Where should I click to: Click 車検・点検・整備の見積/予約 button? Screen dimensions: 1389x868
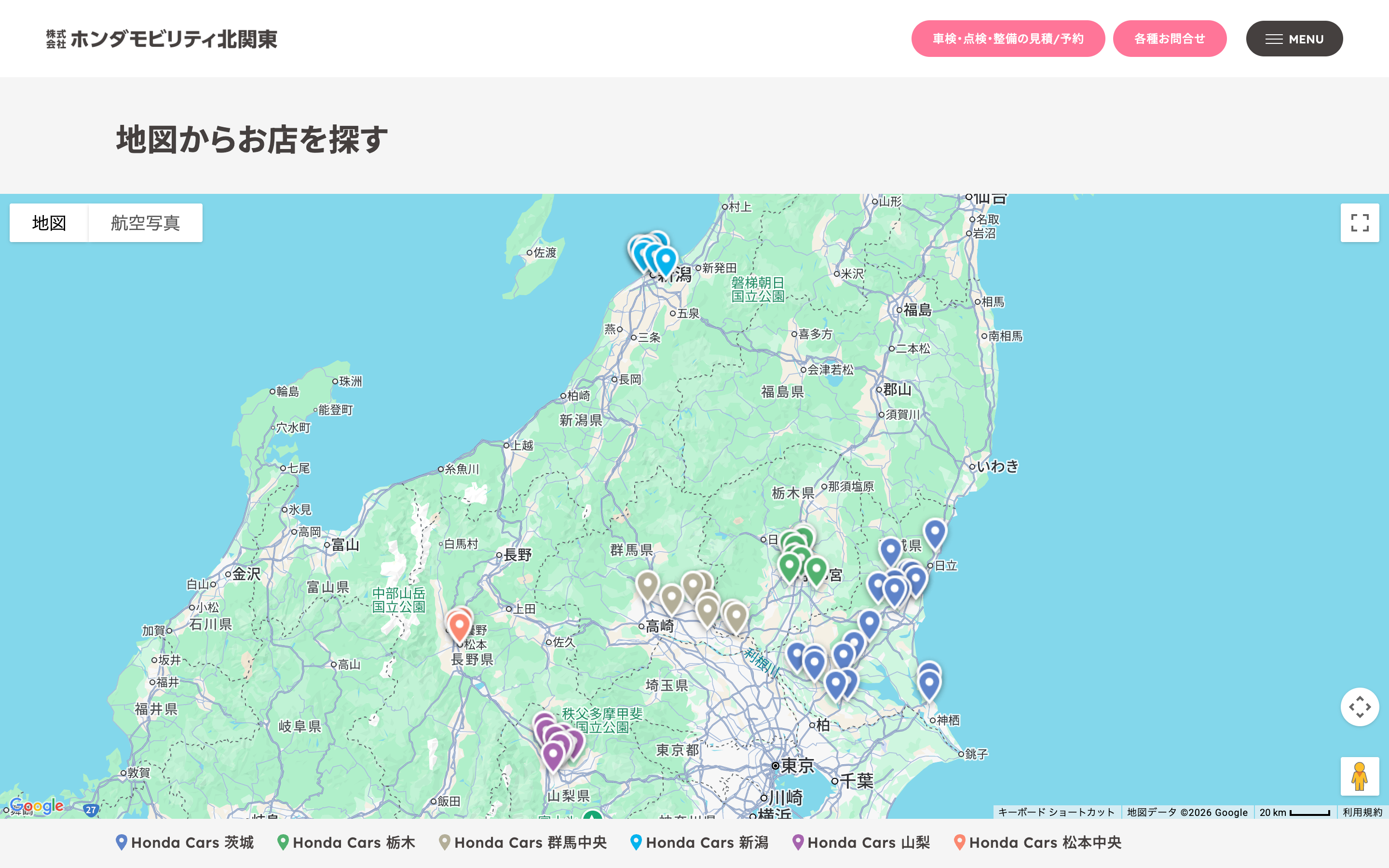pos(1008,39)
